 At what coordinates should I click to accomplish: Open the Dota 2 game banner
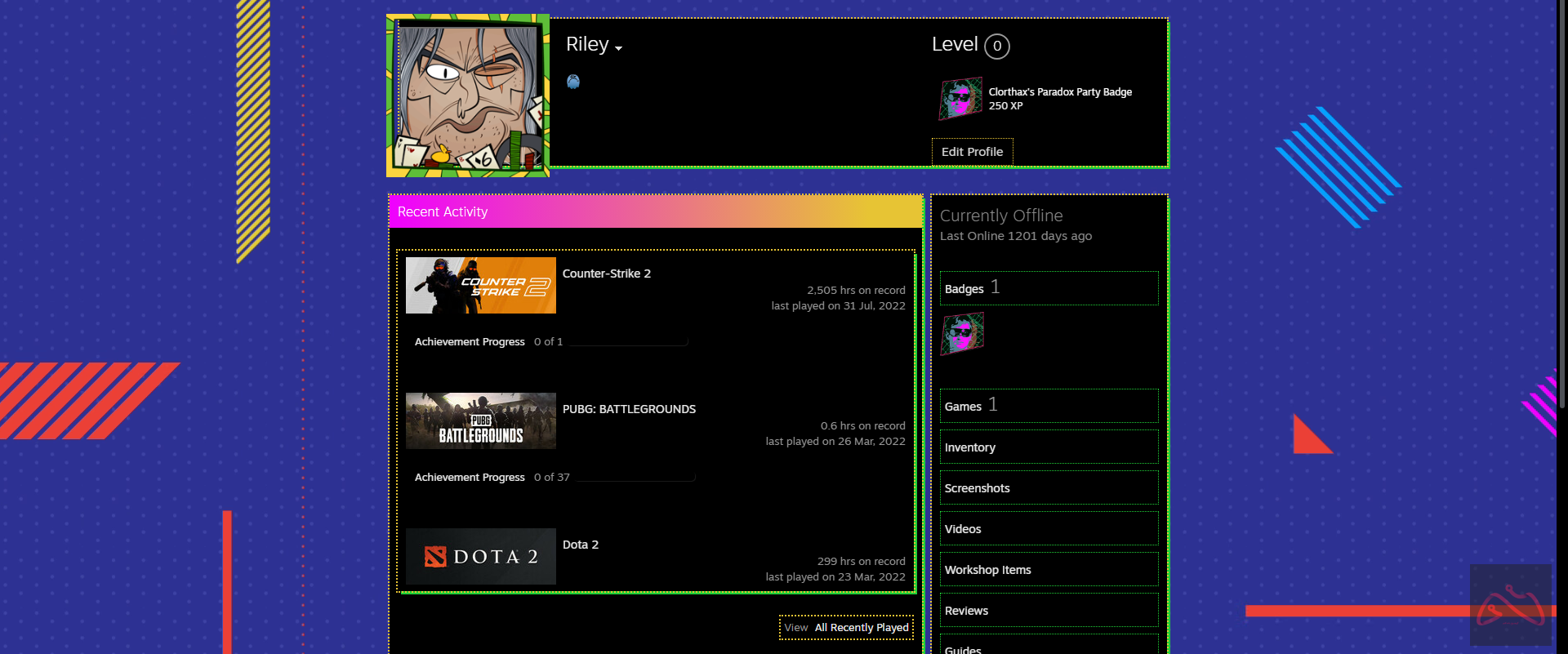pyautogui.click(x=481, y=557)
